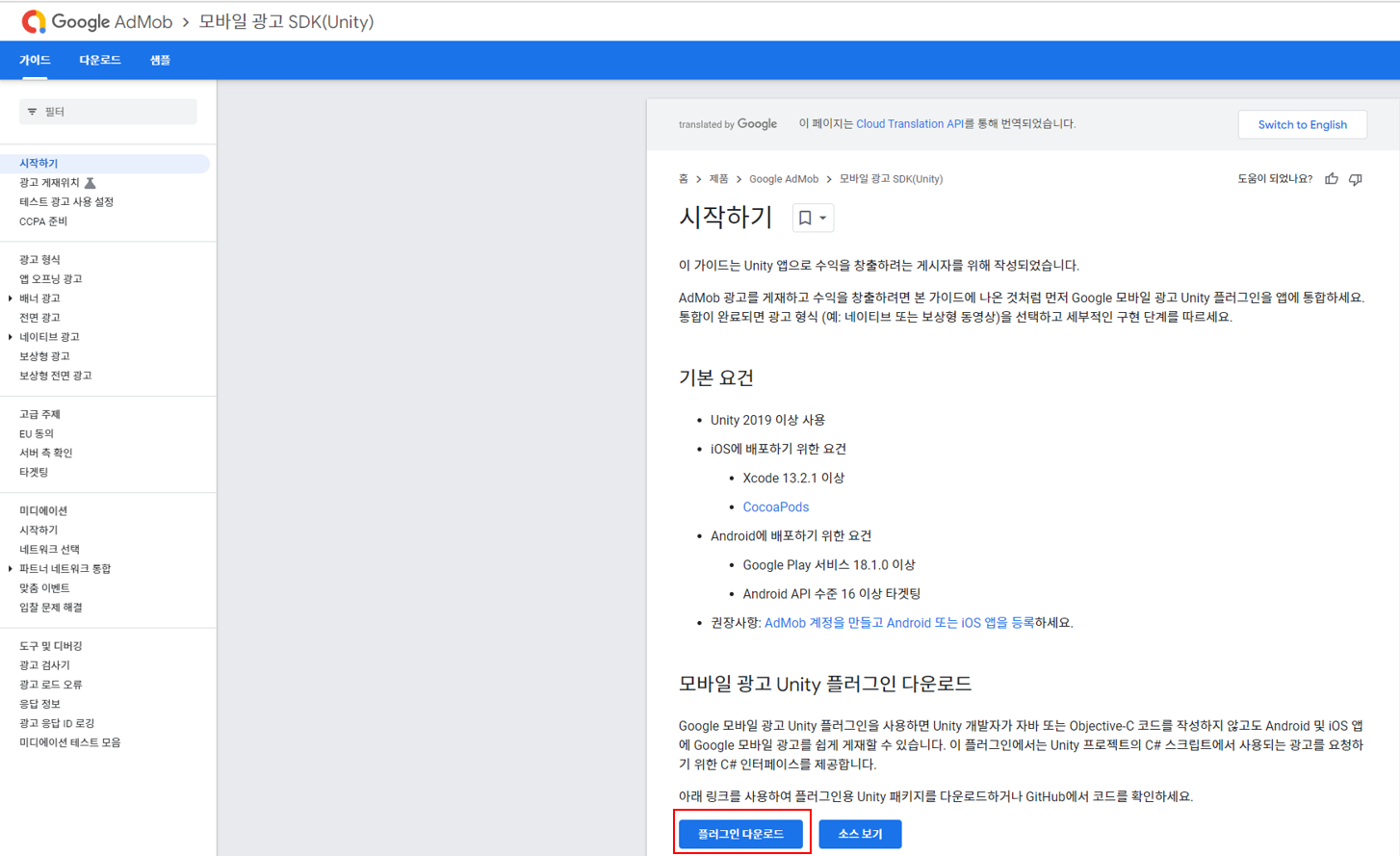
Task: Click 모바일 광고 SDK(Unity) in the breadcrumb
Action: pos(892,179)
